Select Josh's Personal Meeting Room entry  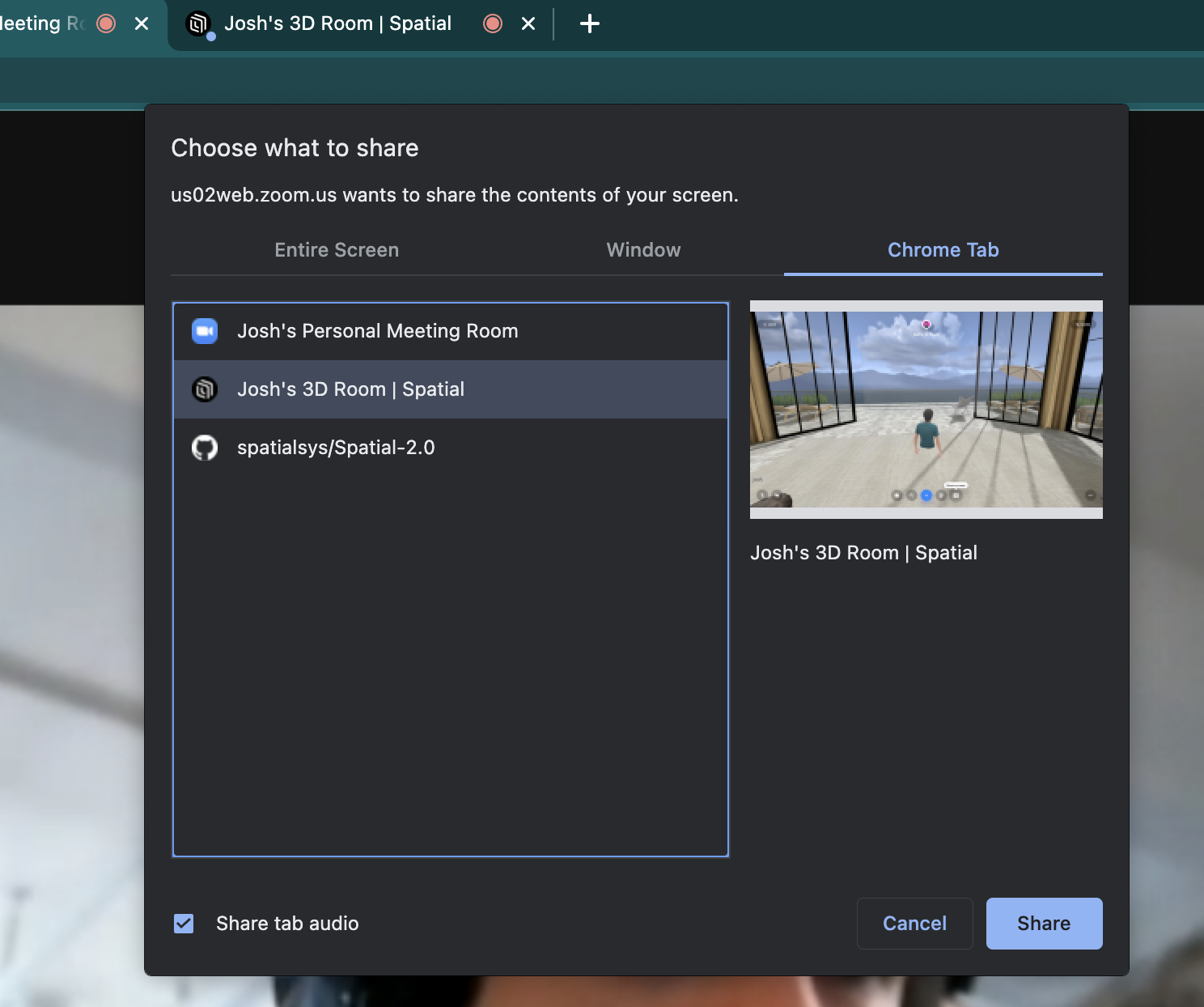(451, 331)
